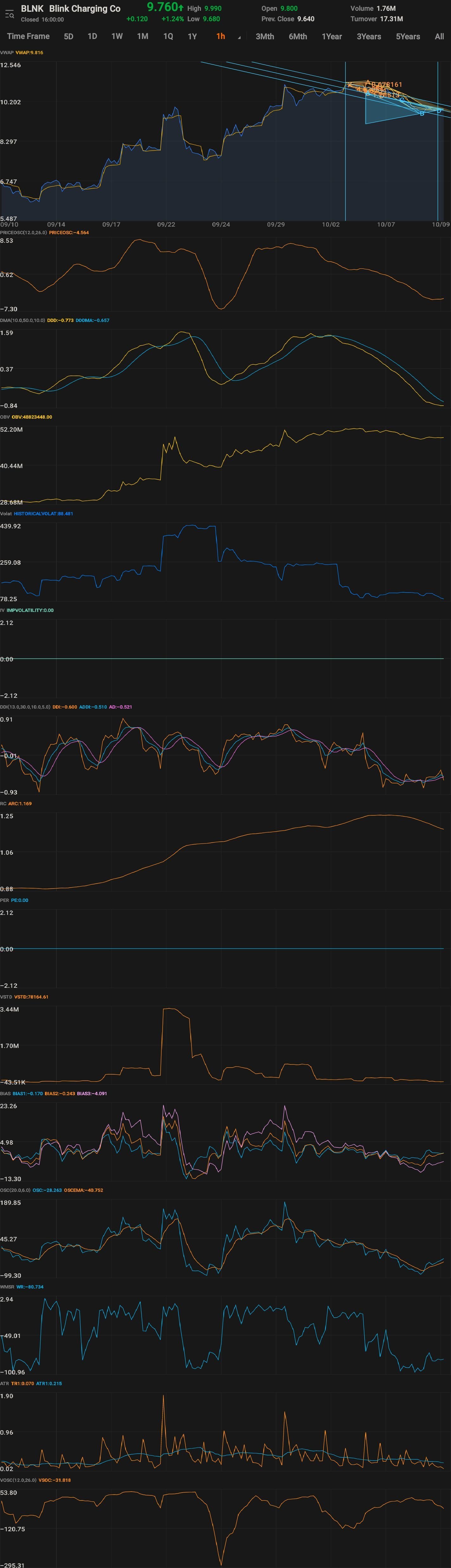This screenshot has width=451, height=1568.
Task: Click the left vertical marker line on price chart
Action: click(x=345, y=141)
